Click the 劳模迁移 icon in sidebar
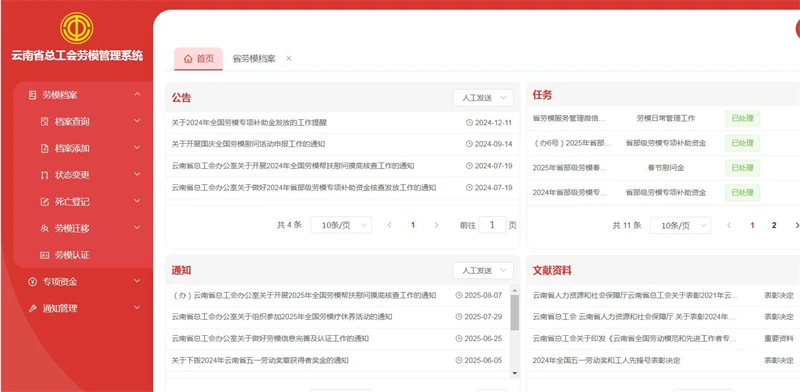The height and width of the screenshot is (392, 800). pyautogui.click(x=44, y=228)
